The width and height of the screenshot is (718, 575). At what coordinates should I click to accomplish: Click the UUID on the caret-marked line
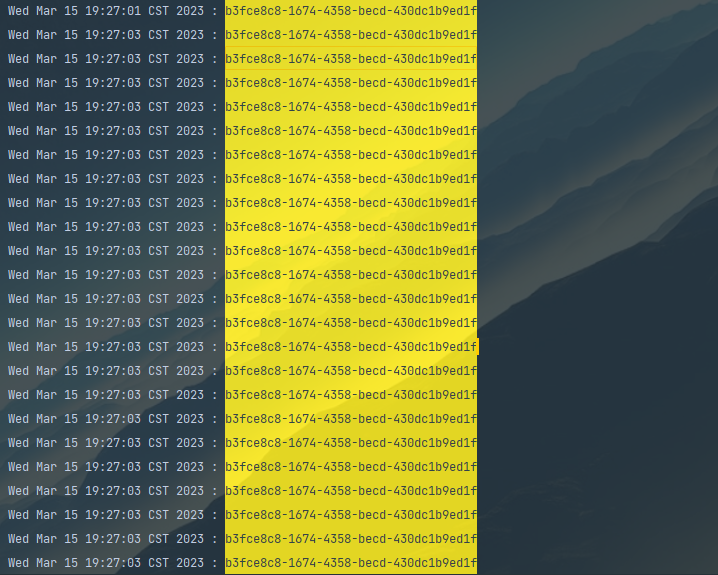(351, 347)
